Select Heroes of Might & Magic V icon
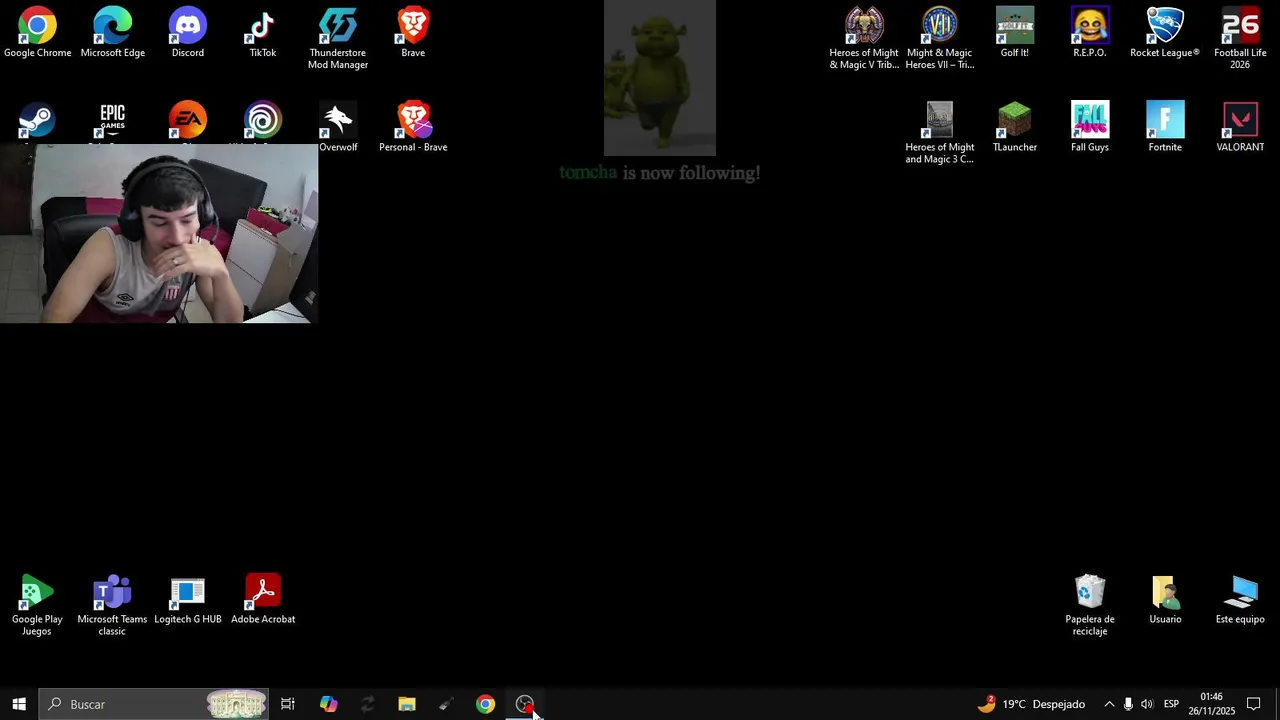This screenshot has width=1280, height=720. click(x=864, y=39)
